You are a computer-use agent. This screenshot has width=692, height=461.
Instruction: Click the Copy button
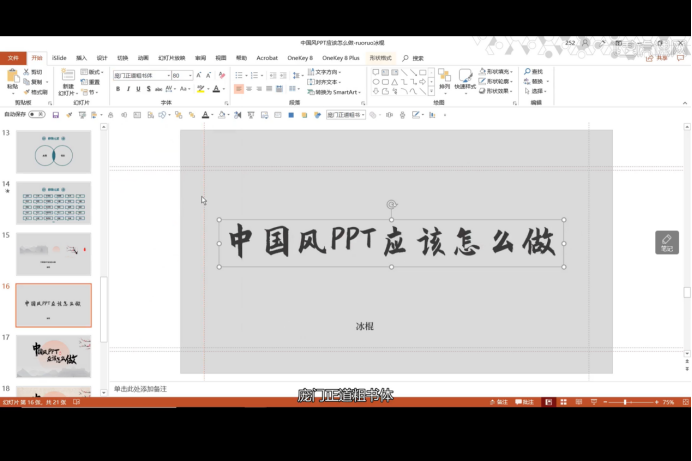click(x=34, y=82)
